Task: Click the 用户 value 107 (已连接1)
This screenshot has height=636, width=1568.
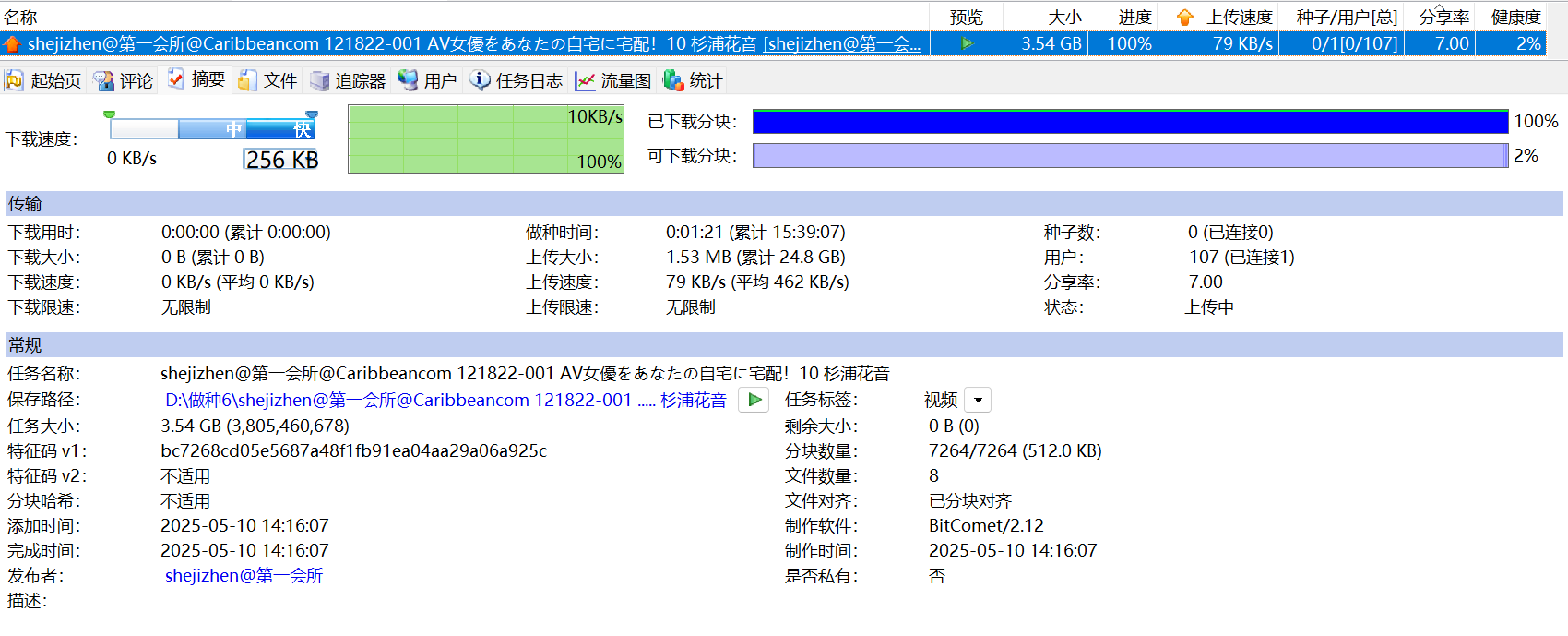Action: [x=1241, y=258]
